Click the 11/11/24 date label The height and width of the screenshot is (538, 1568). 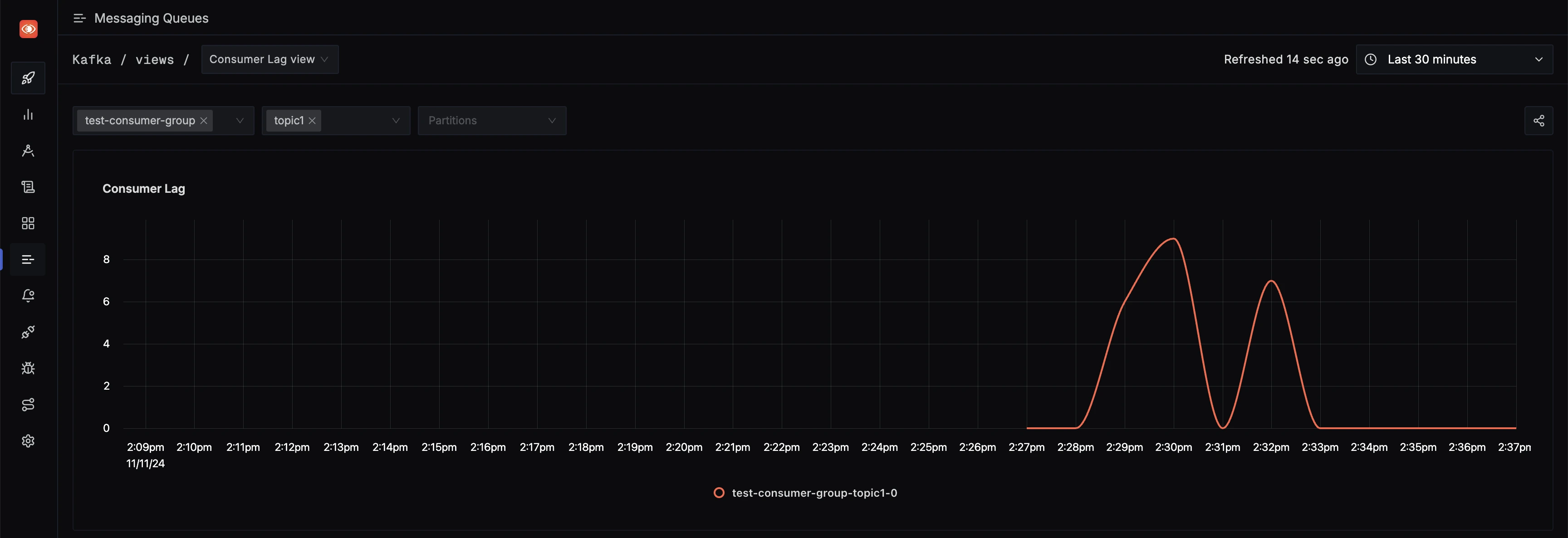pos(146,464)
